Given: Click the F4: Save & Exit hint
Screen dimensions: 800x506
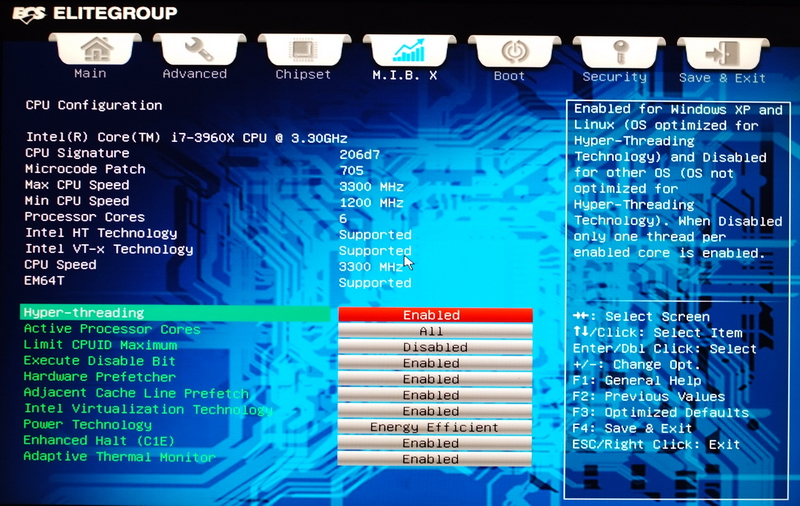Looking at the screenshot, I should [632, 428].
